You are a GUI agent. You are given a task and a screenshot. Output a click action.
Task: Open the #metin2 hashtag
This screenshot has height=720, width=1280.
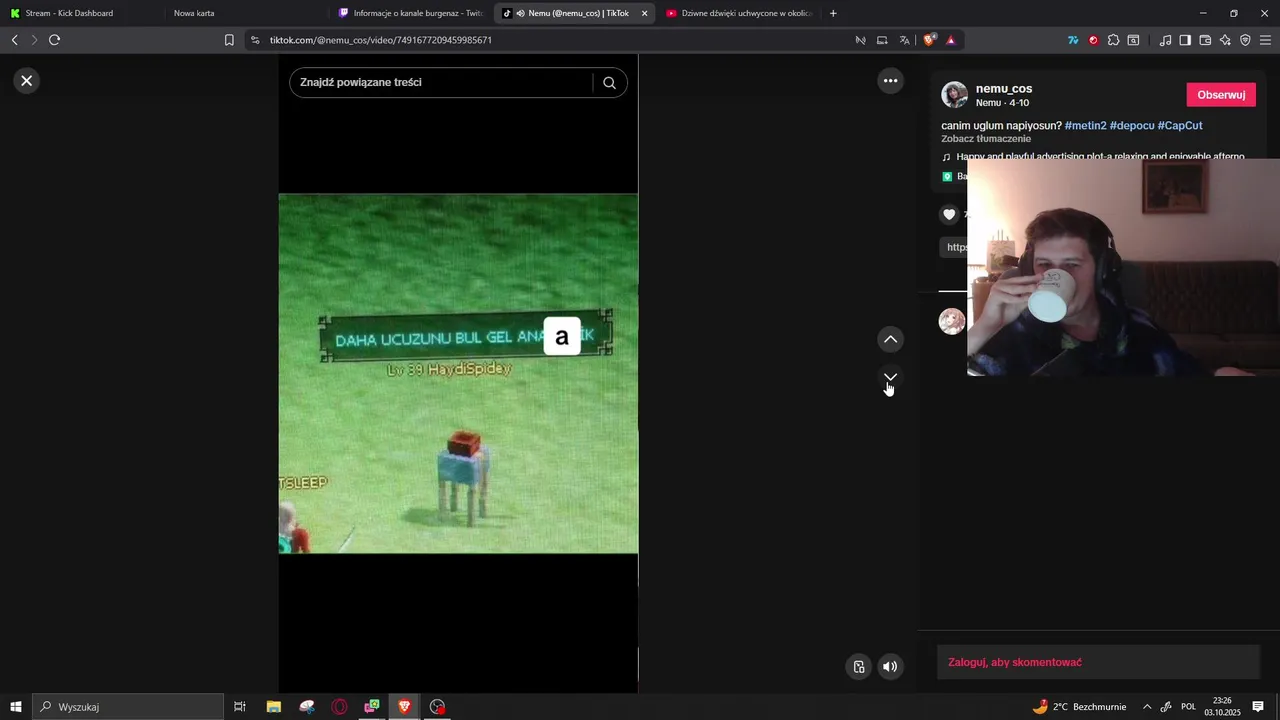pyautogui.click(x=1085, y=125)
